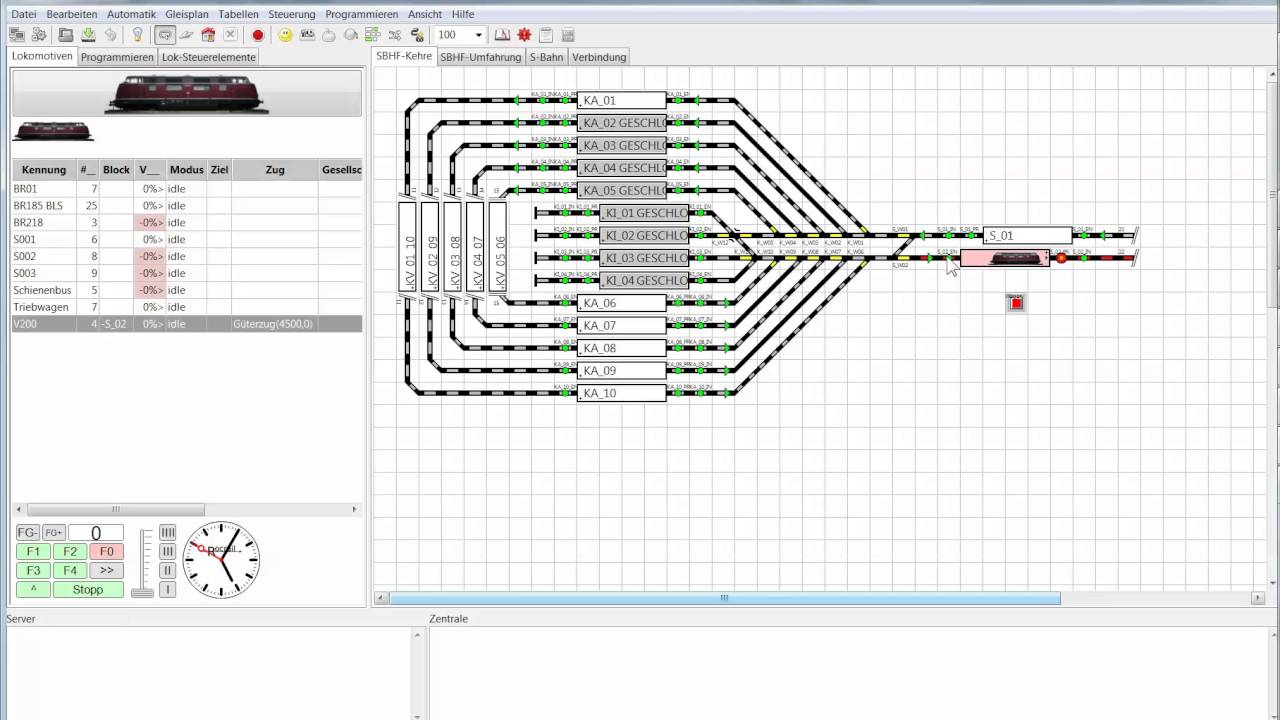Set speed step III button
This screenshot has width=1280, height=720.
point(168,551)
